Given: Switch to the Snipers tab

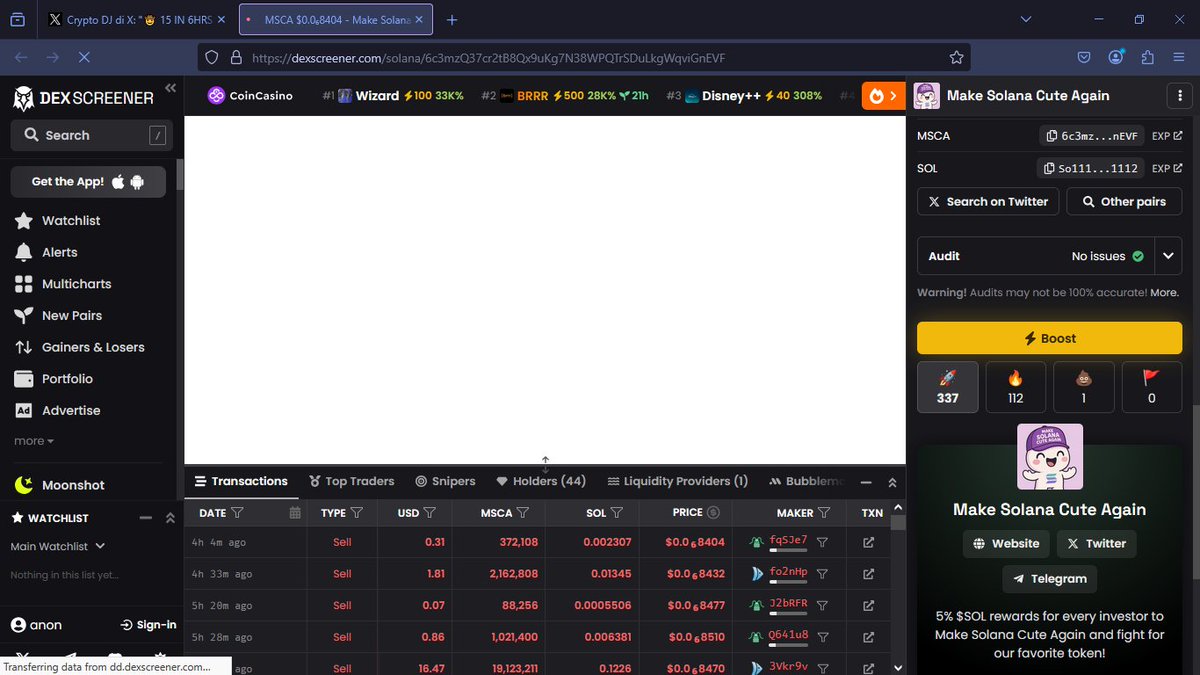Looking at the screenshot, I should click(445, 481).
